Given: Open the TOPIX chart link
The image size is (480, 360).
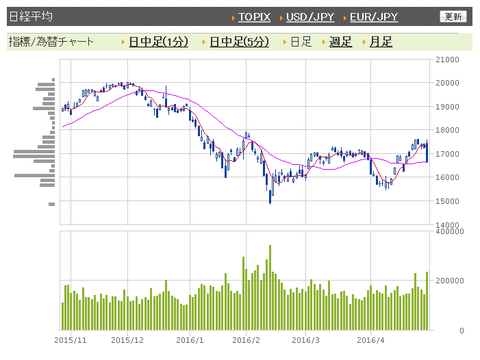Looking at the screenshot, I should 254,17.
